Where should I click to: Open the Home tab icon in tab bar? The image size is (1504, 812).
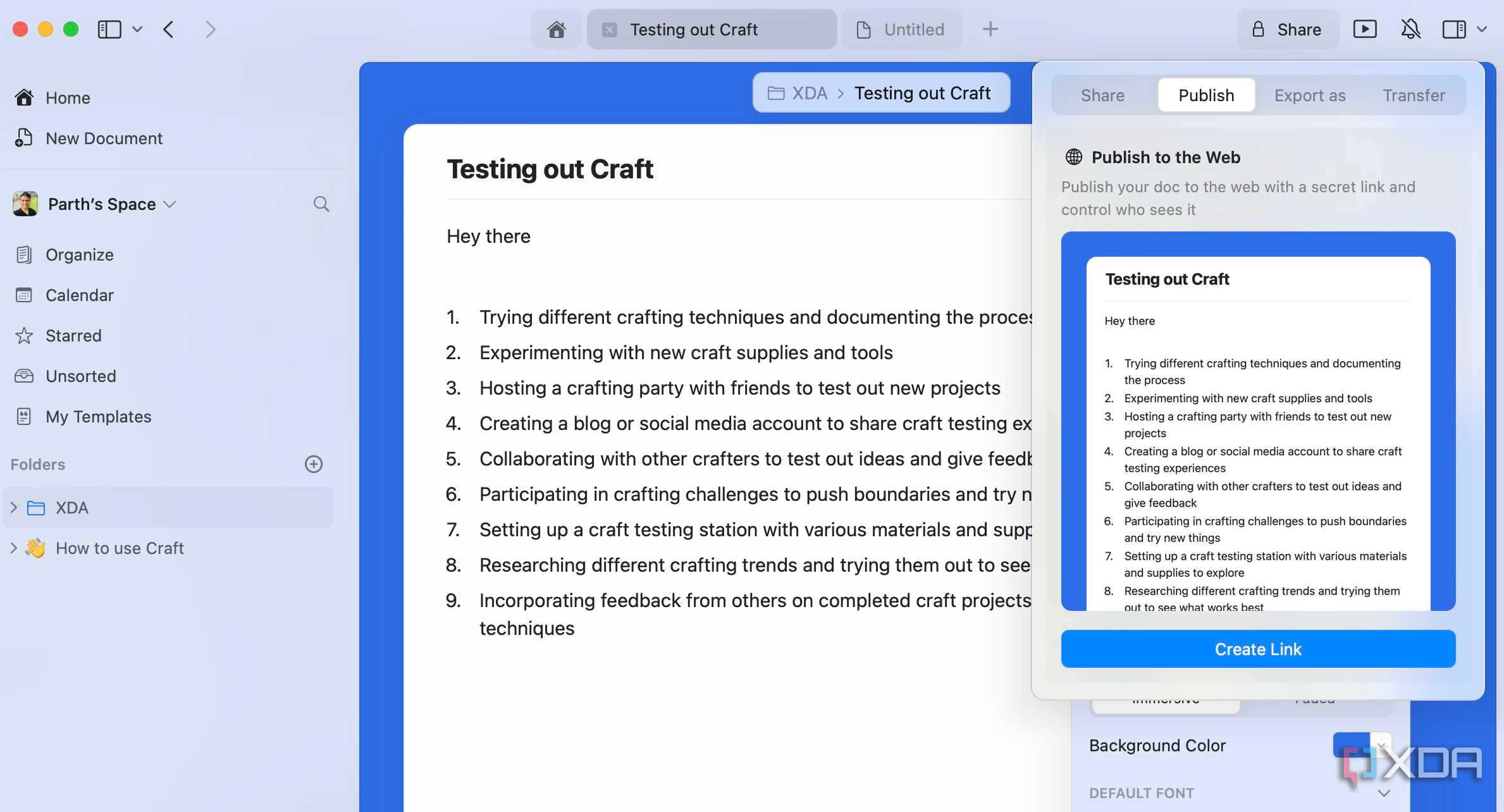coord(556,30)
